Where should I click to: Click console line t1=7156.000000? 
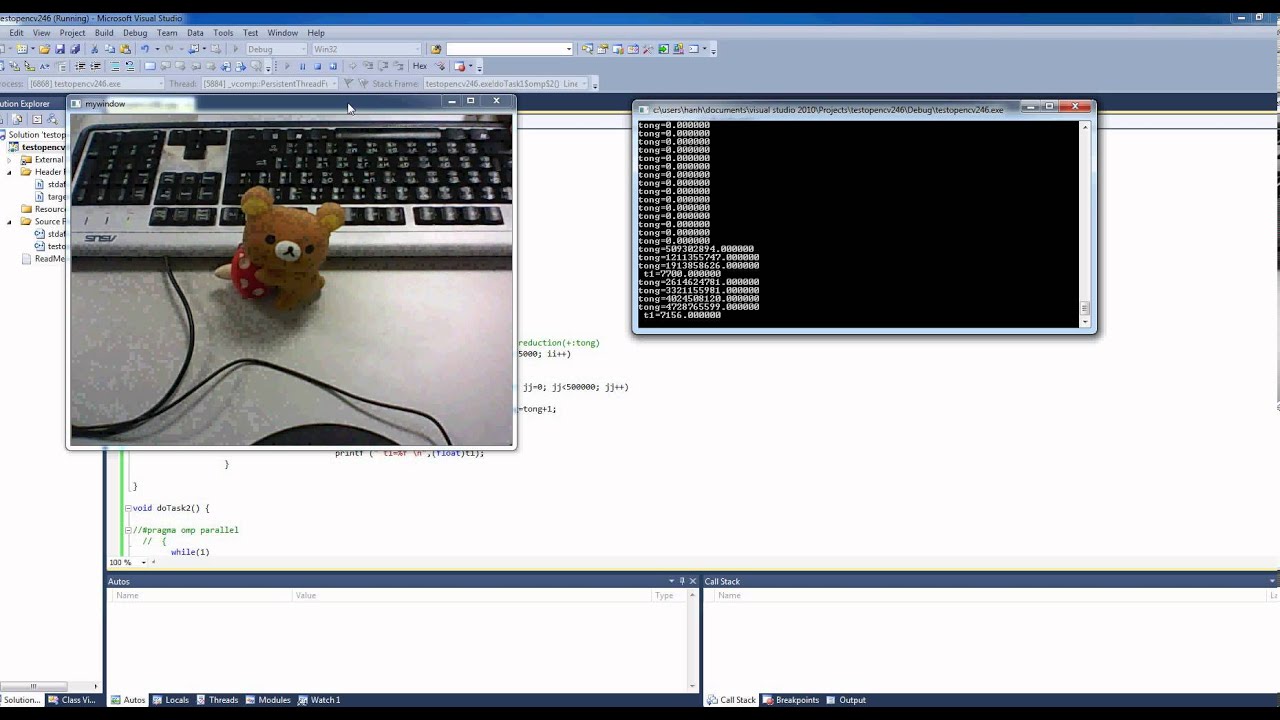click(x=681, y=315)
